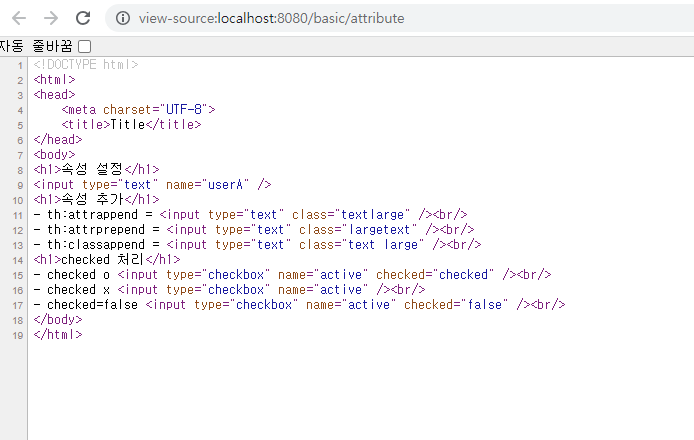Screen dimensions: 694x440
Task: Click line number 17 in the gutter
Action: [x=18, y=306]
